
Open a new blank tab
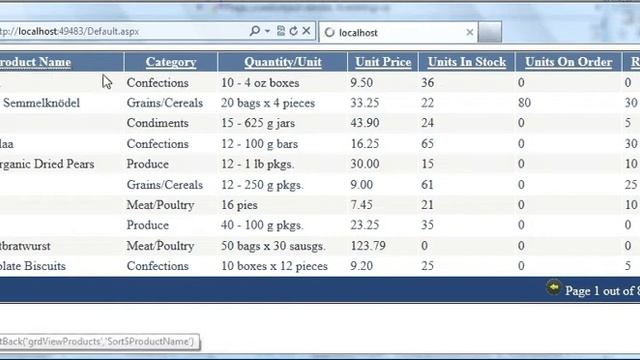[490, 33]
